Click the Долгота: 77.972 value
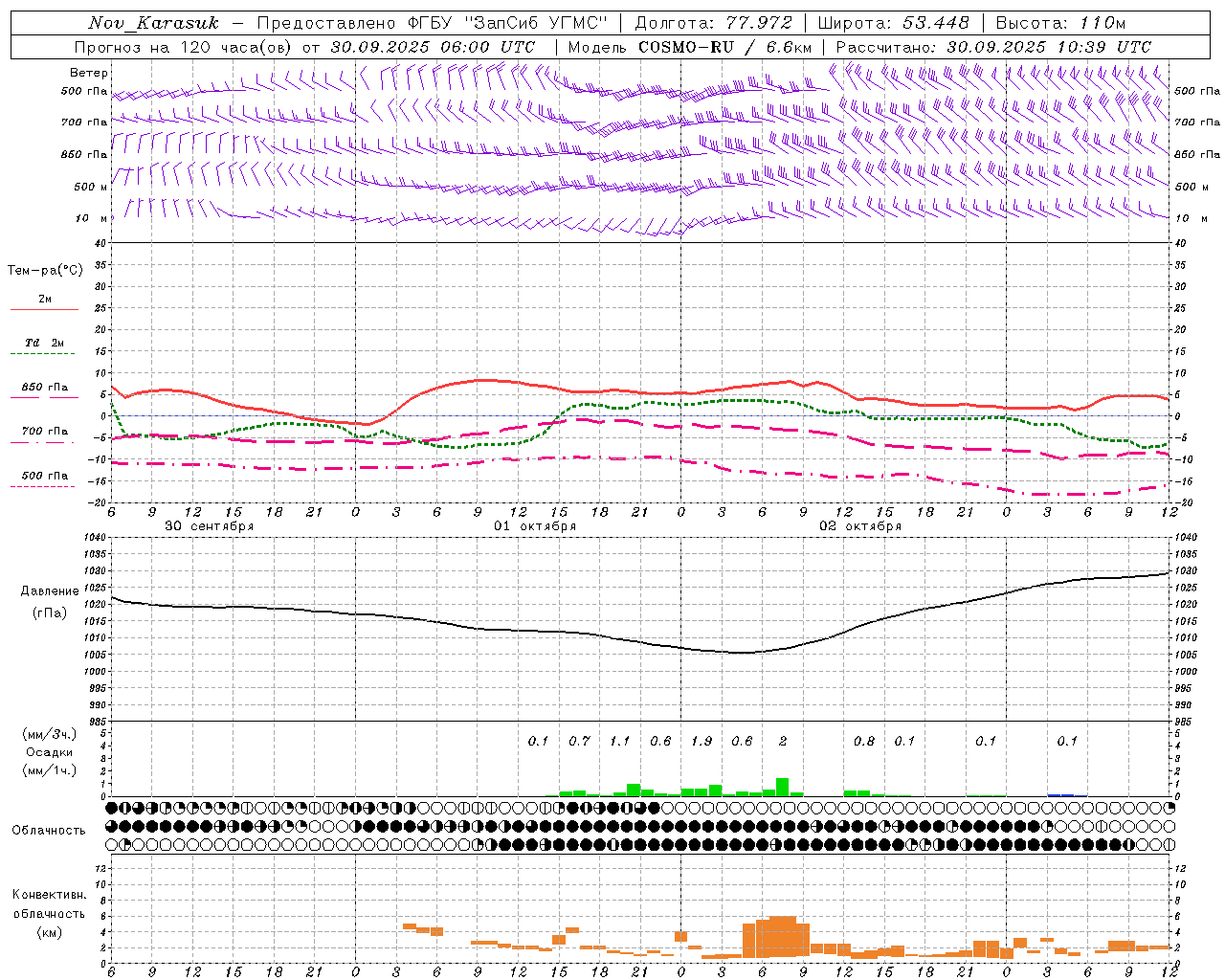This screenshot has height=980, width=1225. [x=714, y=23]
